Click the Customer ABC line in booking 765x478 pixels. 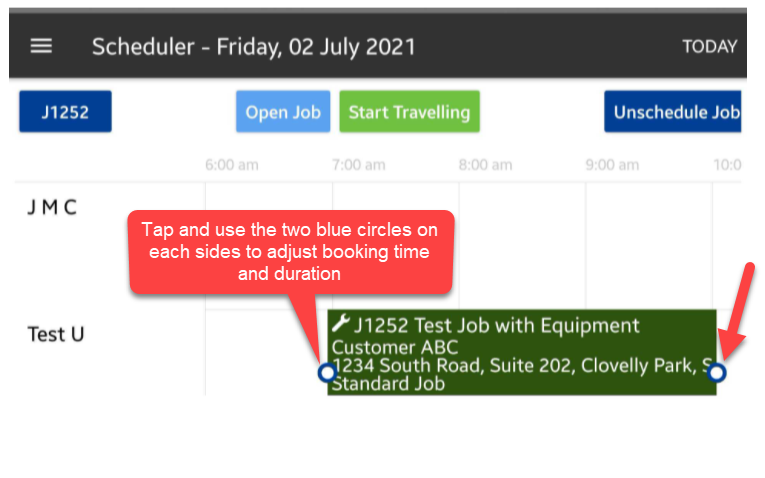point(395,347)
